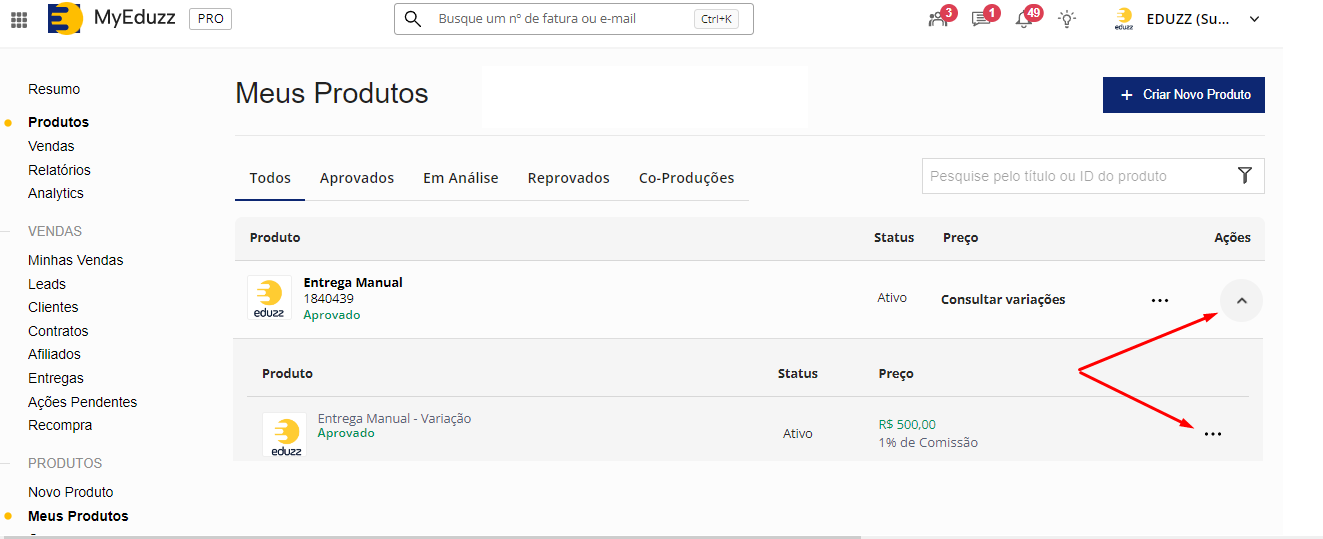Click the Criar Novo Produto button
Viewport: 1323px width, 539px height.
pyautogui.click(x=1183, y=95)
